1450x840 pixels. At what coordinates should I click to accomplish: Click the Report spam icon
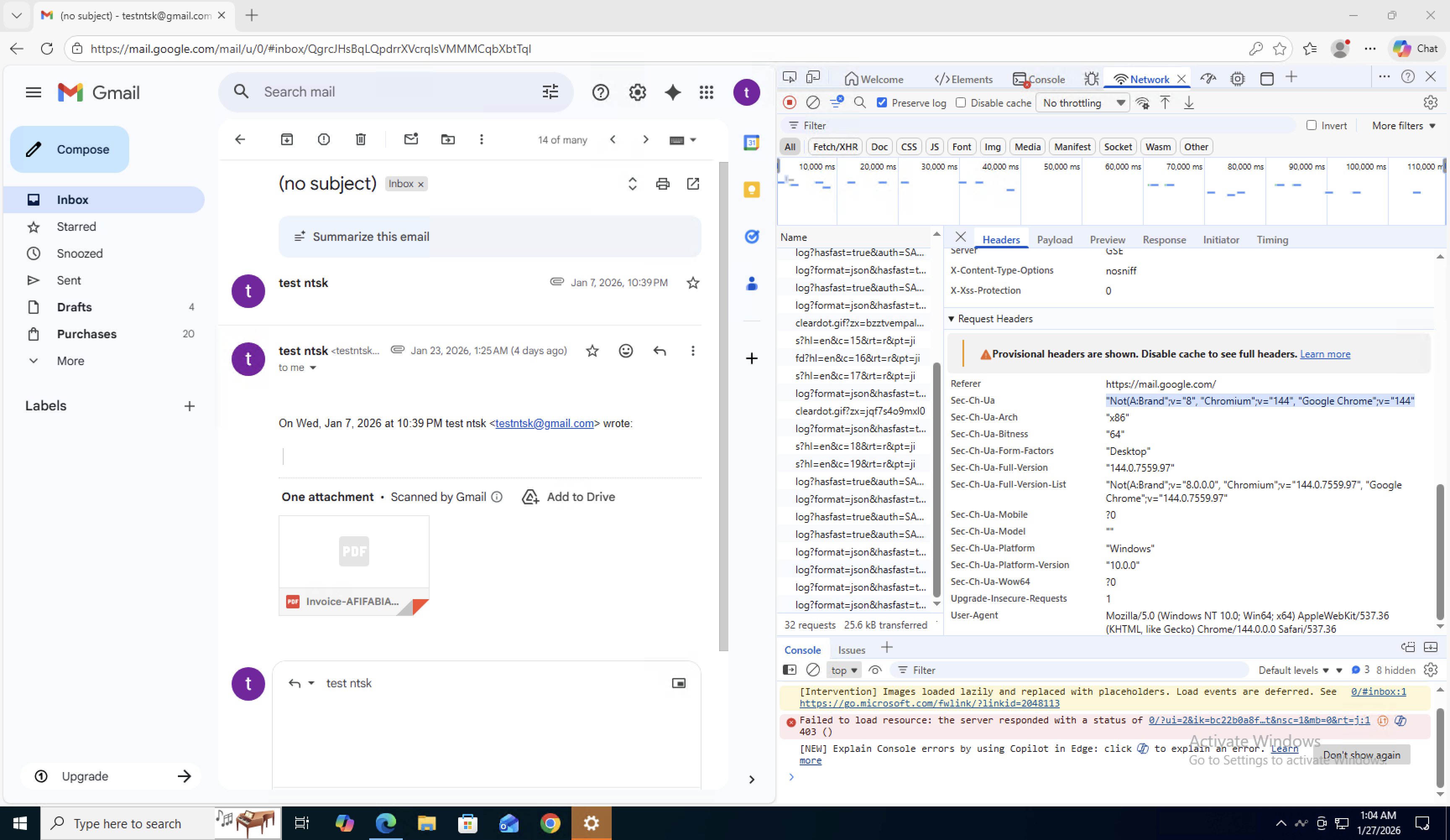click(323, 139)
